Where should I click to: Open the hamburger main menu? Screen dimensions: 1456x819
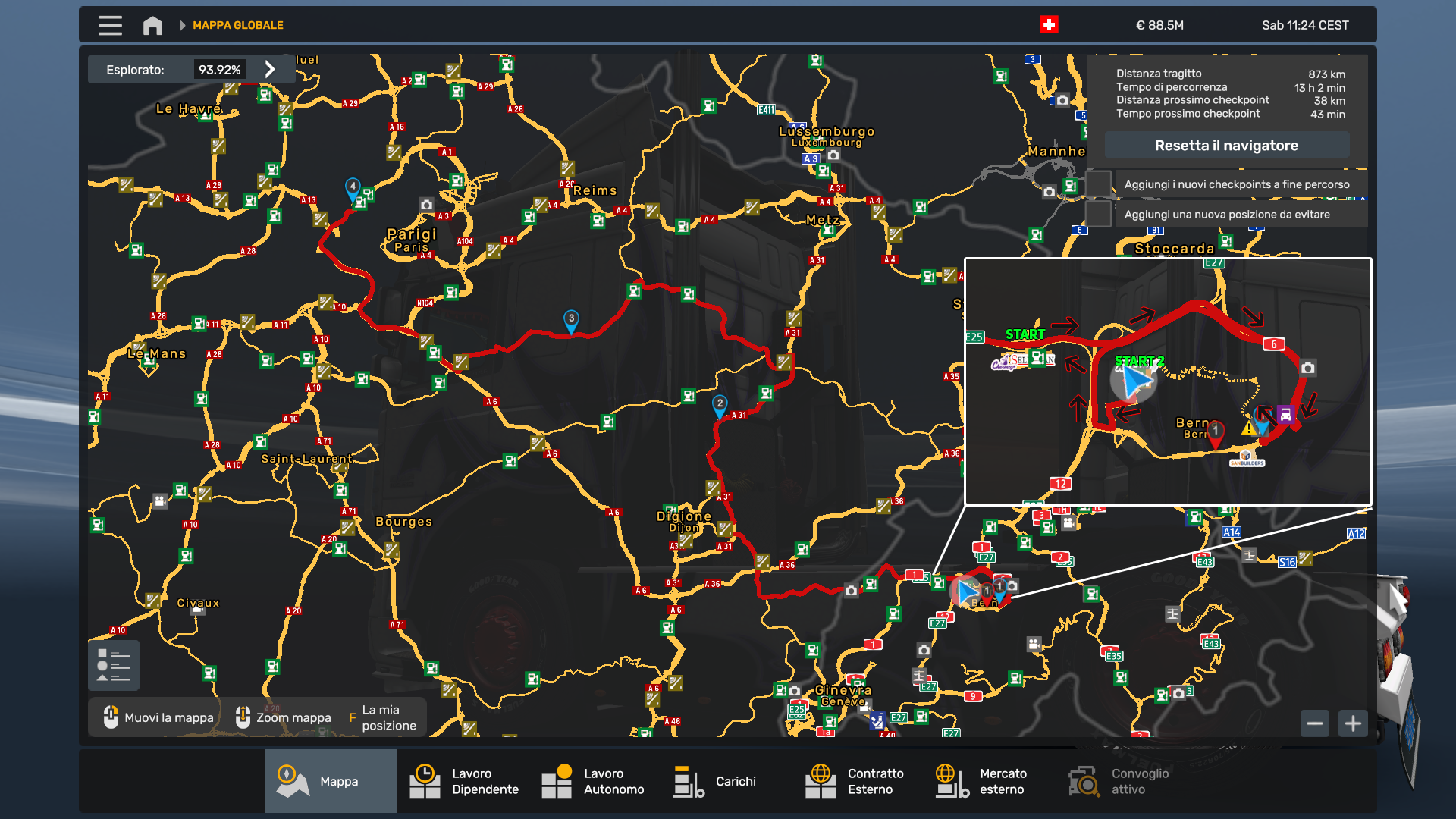[x=110, y=25]
